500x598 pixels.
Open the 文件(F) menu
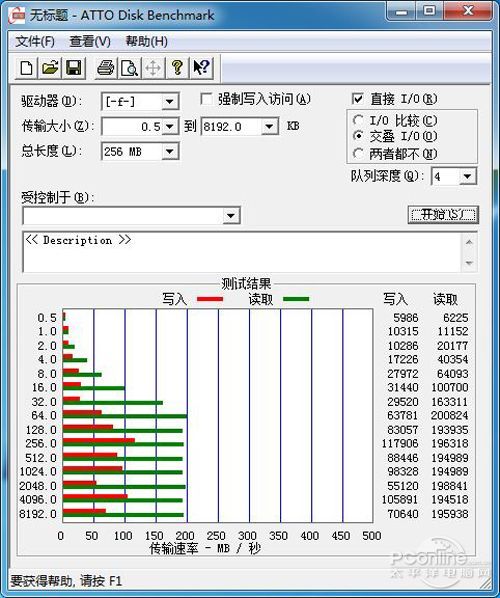pos(35,41)
